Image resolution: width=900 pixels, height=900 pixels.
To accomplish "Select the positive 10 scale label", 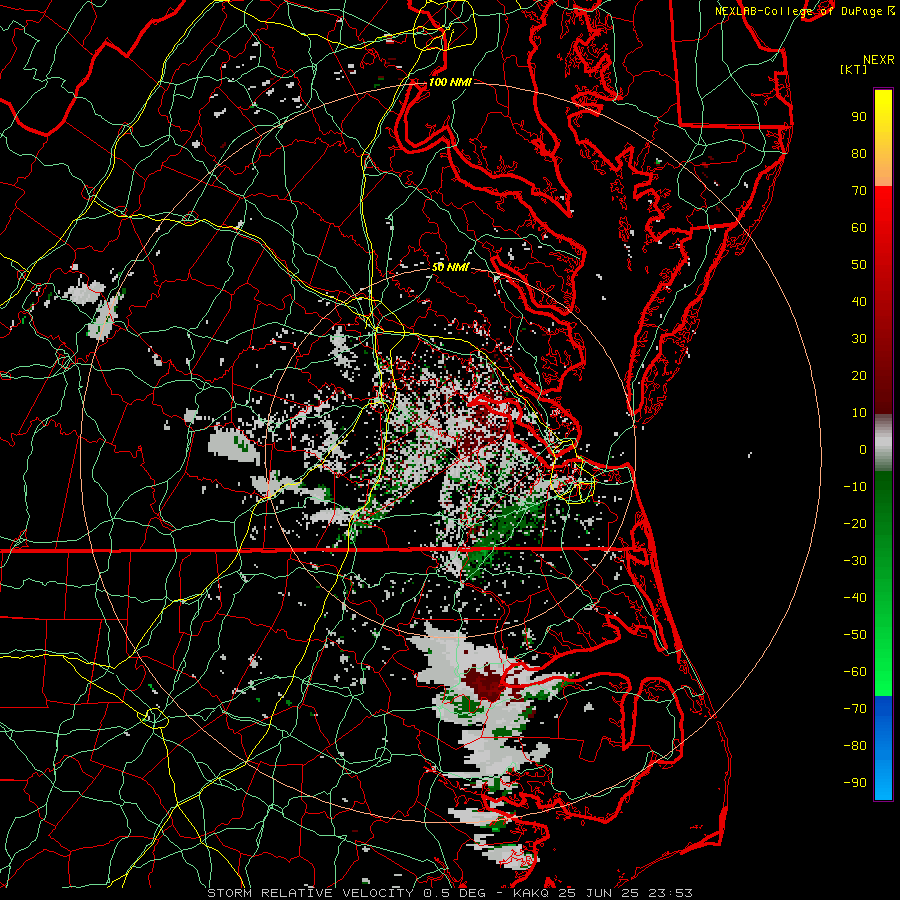I will pyautogui.click(x=859, y=413).
